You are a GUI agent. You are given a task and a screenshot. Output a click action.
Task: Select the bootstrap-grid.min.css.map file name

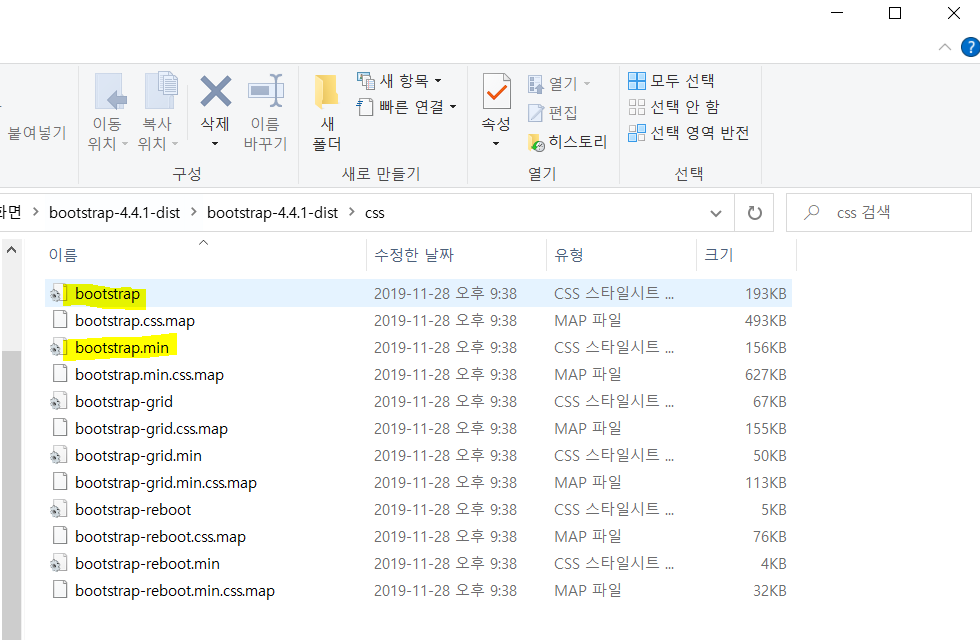tap(166, 483)
